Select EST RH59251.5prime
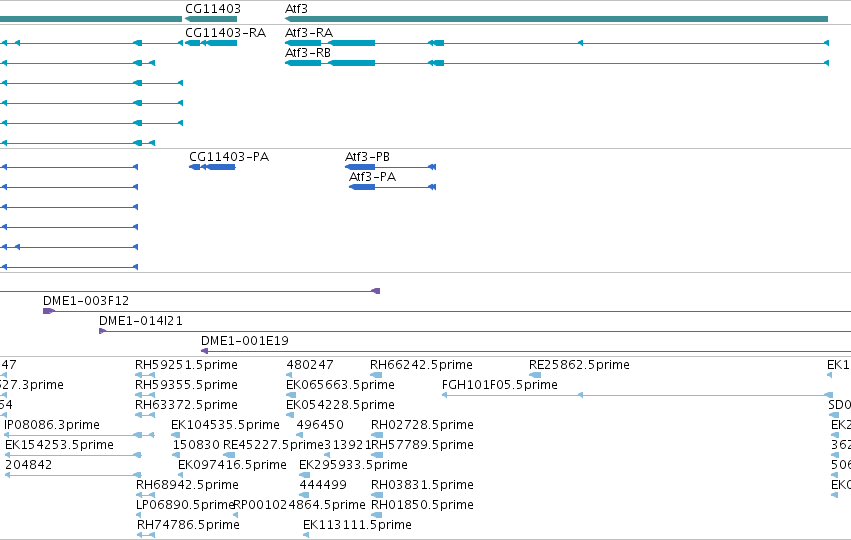851x540 pixels. (186, 365)
